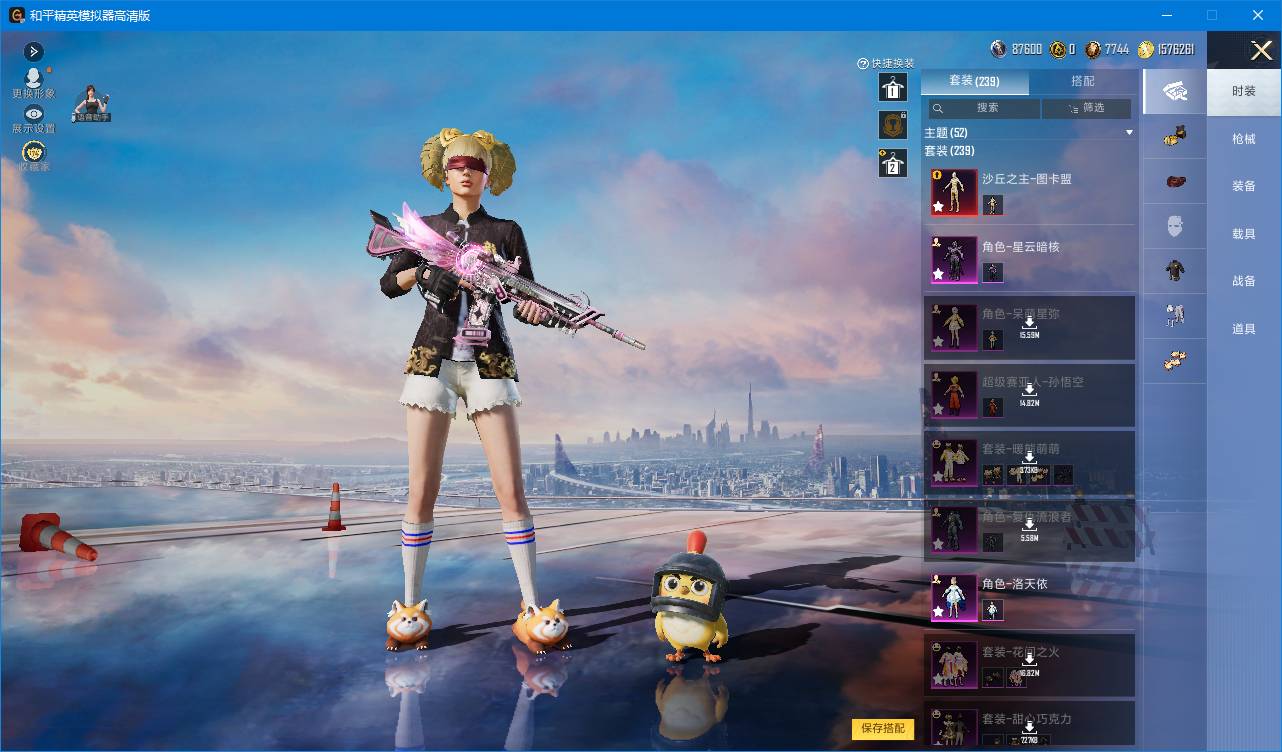Click the locked gold emblem outfit slot
The width and height of the screenshot is (1282, 752).
[893, 125]
